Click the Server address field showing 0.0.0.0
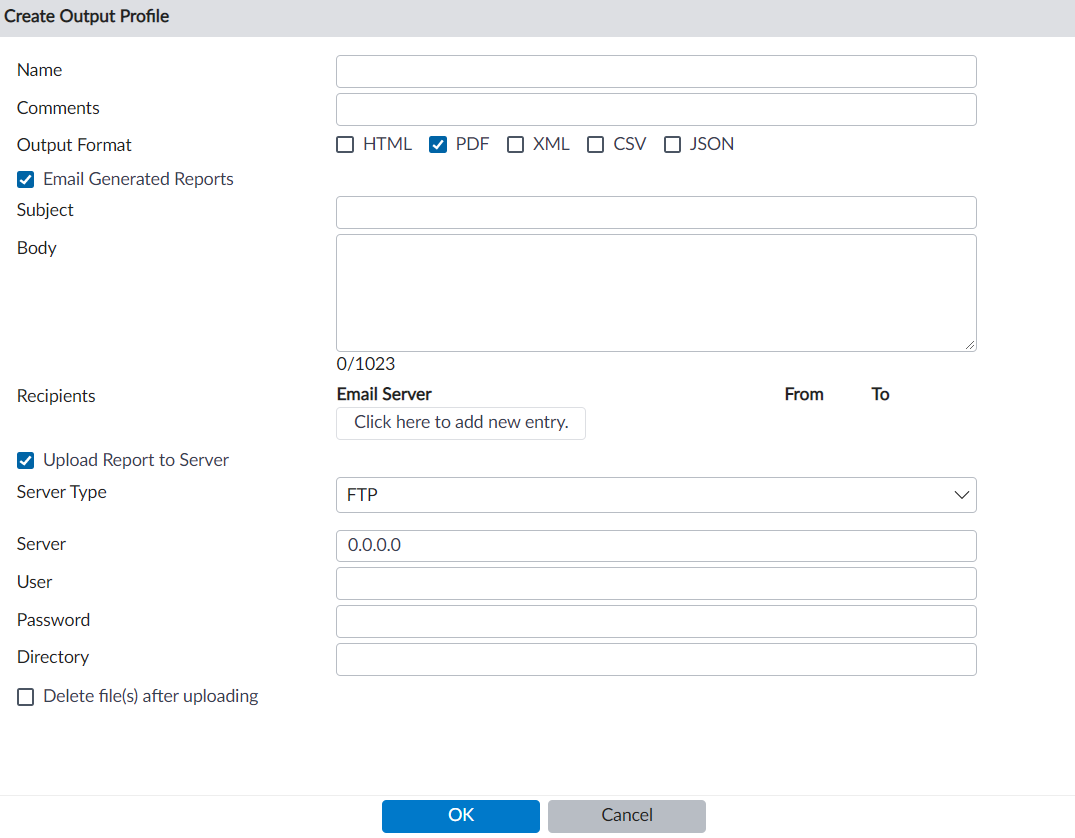Screen dimensions: 1075x838 coord(655,546)
